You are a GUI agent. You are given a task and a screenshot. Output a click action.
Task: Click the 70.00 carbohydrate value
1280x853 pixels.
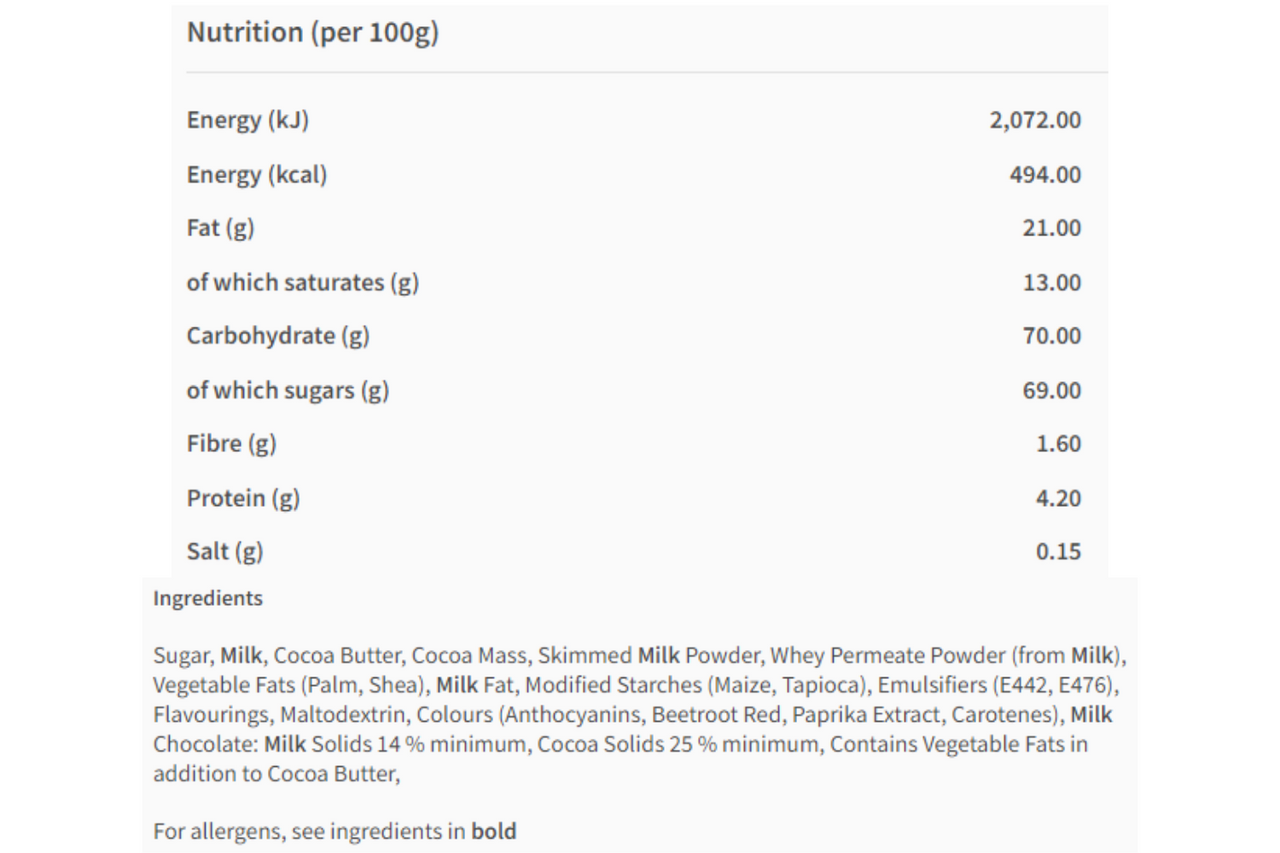point(1052,336)
